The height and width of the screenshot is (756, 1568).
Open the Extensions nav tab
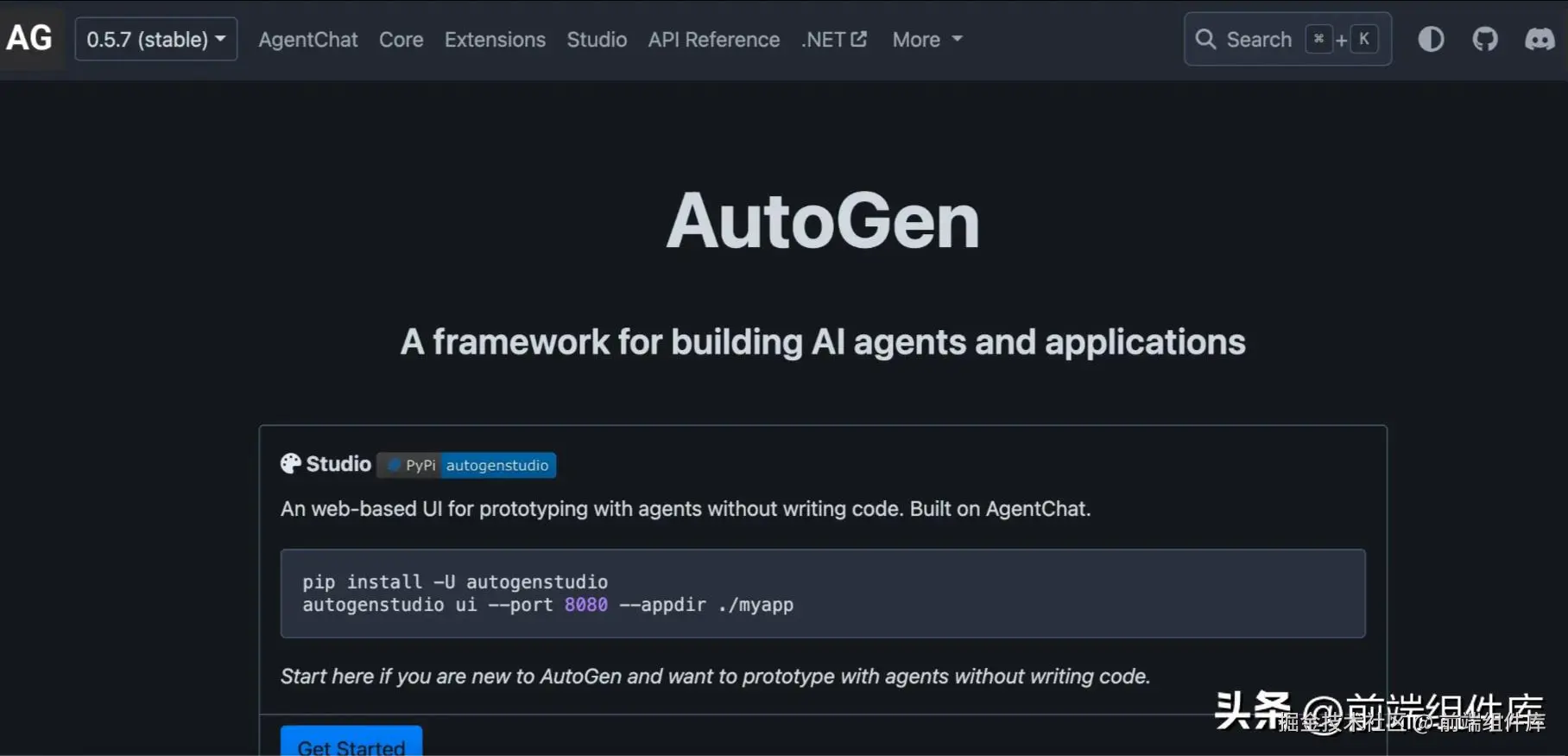click(x=495, y=40)
